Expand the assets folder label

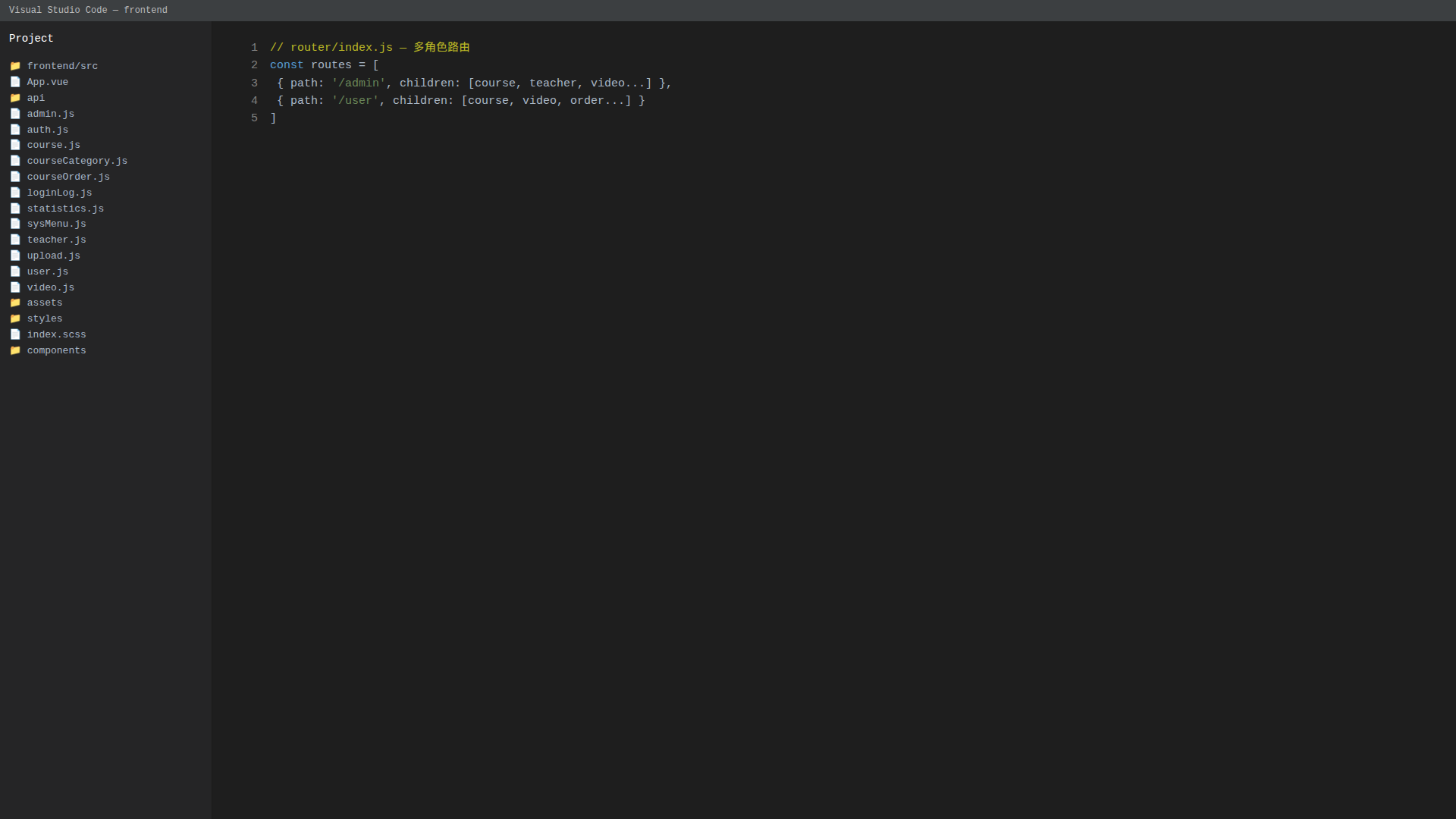click(45, 303)
